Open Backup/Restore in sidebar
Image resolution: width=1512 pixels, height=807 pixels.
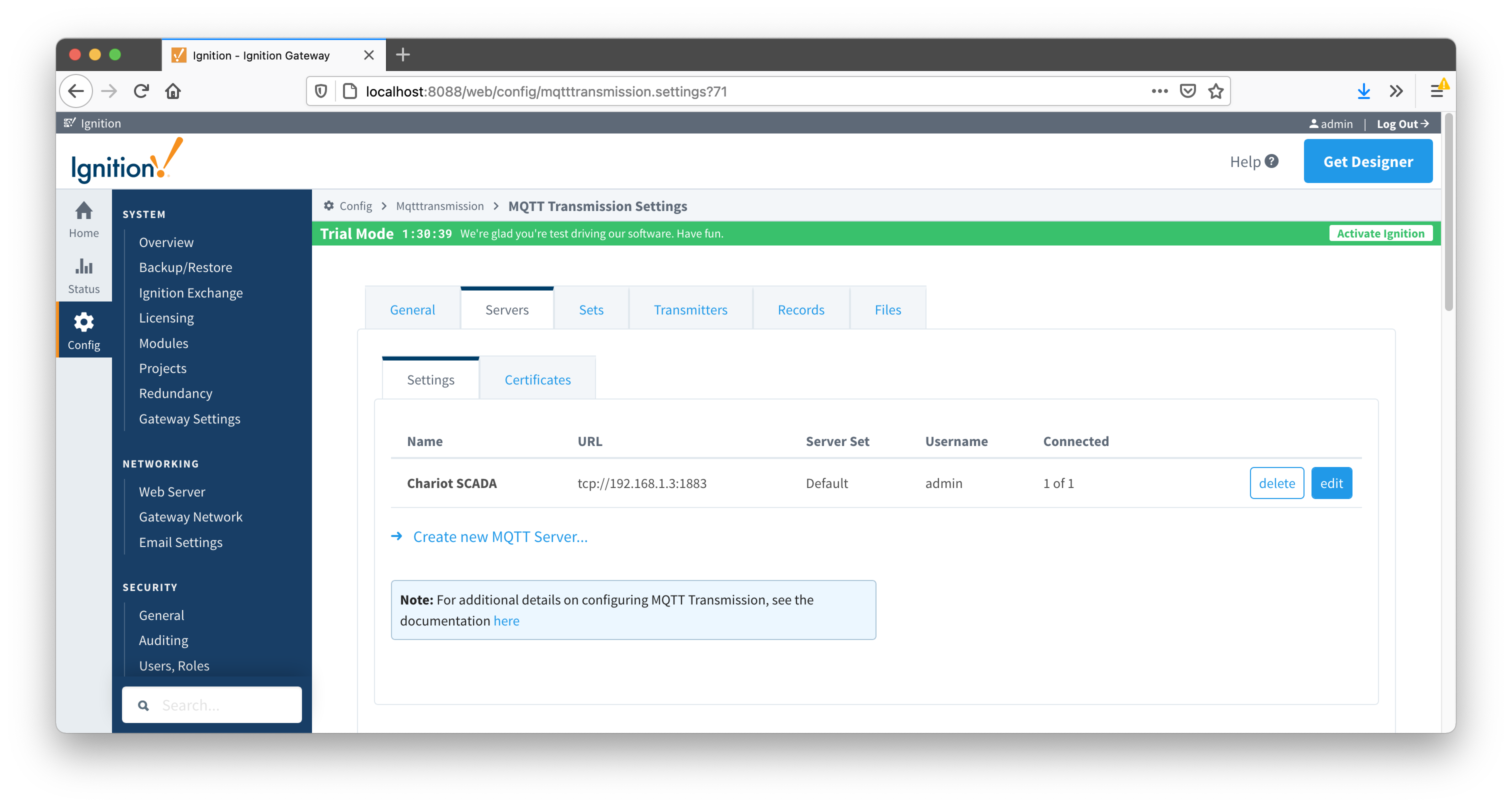(185, 267)
